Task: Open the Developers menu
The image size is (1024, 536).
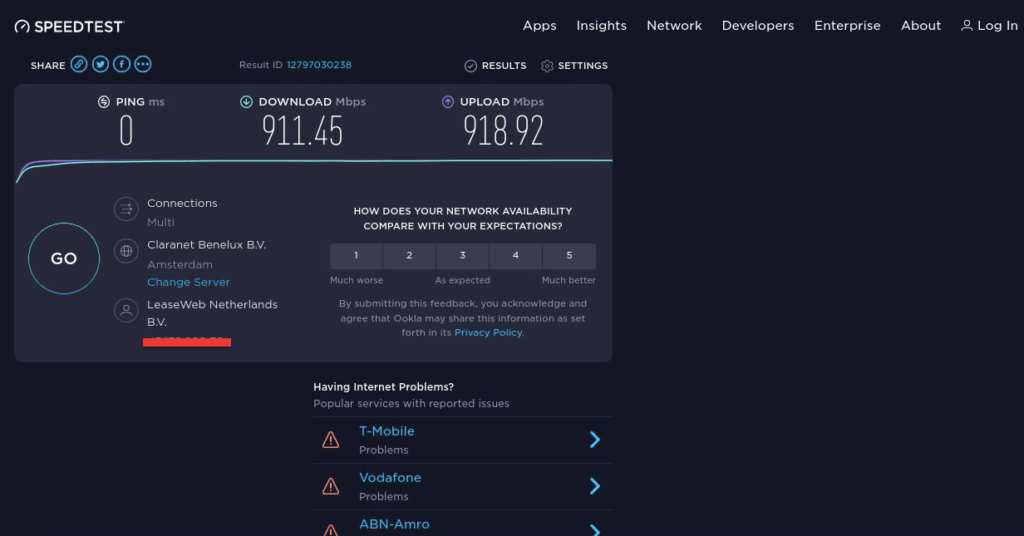Action: (x=758, y=25)
